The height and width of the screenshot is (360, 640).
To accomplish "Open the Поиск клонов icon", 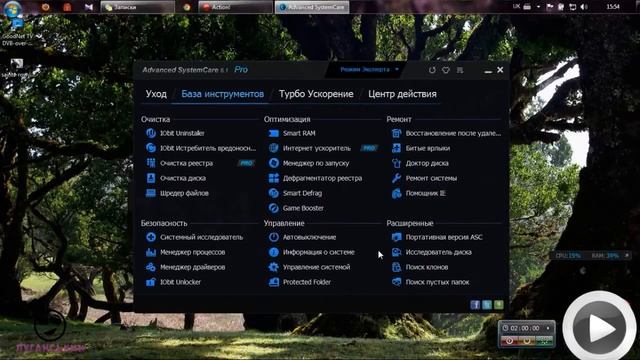I will (x=396, y=267).
